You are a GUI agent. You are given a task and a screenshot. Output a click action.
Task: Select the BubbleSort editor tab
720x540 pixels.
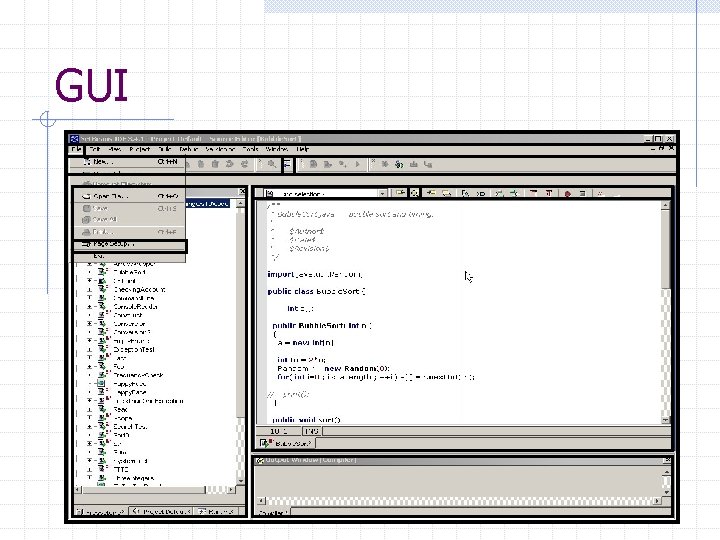[287, 443]
